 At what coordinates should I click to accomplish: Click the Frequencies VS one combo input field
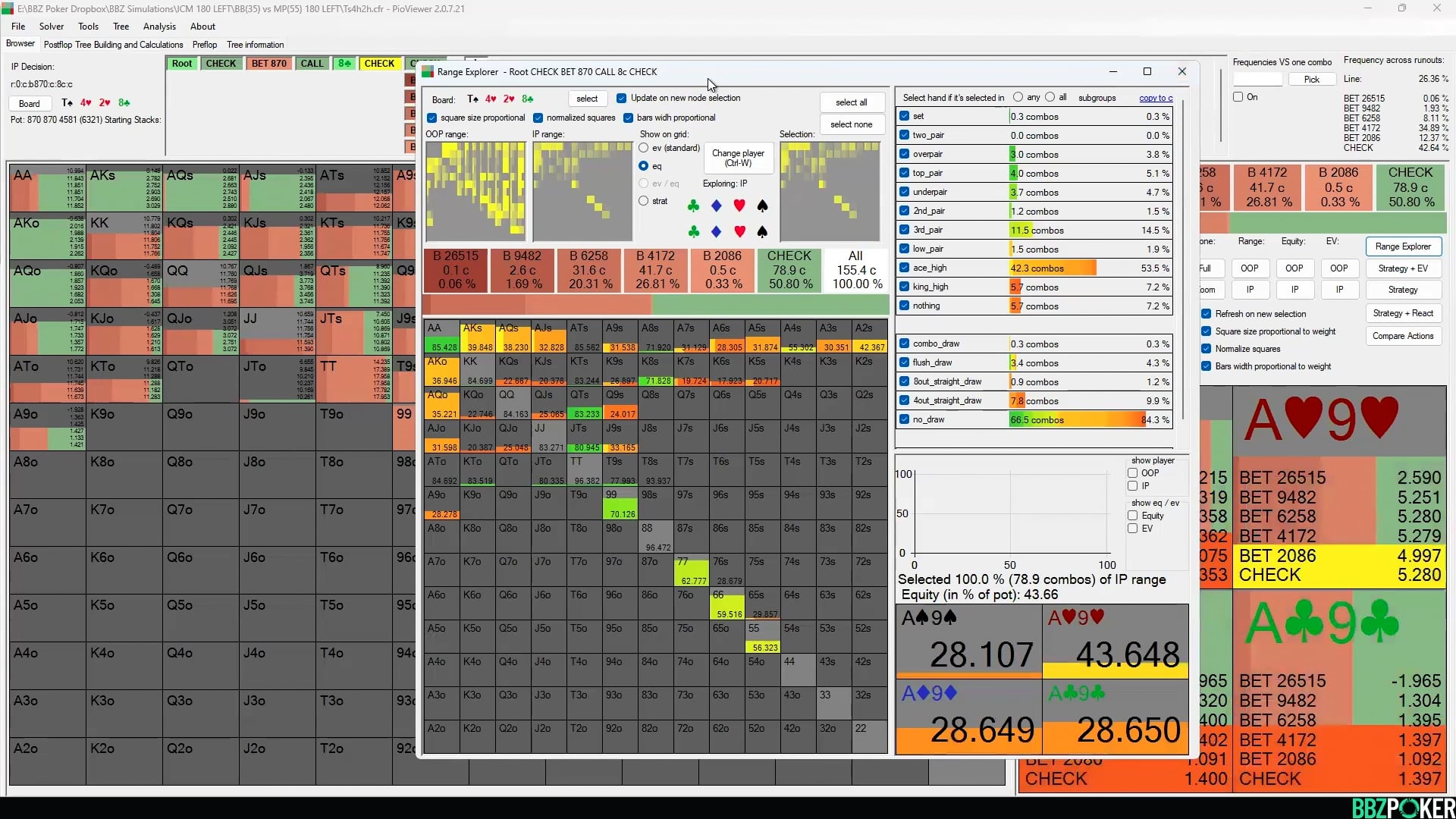[1257, 79]
